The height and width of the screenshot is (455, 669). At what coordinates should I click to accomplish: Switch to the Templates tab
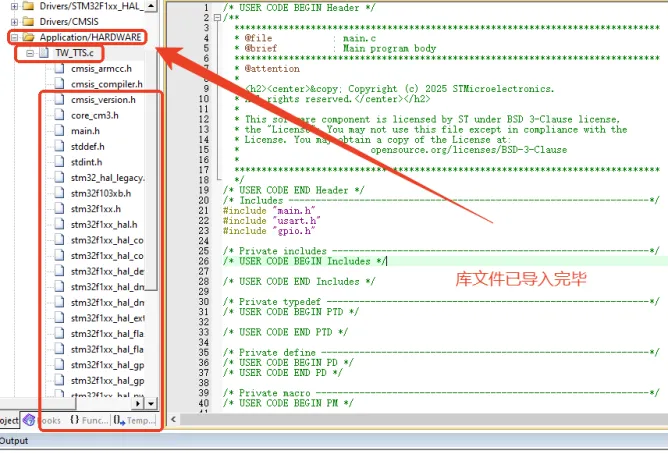coord(134,421)
